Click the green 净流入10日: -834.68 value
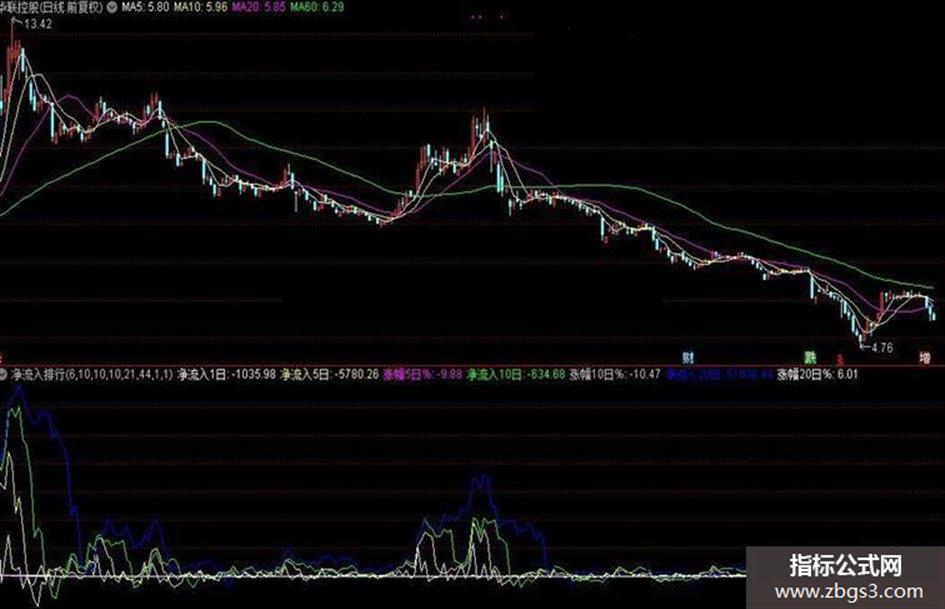The height and width of the screenshot is (609, 945). click(516, 374)
